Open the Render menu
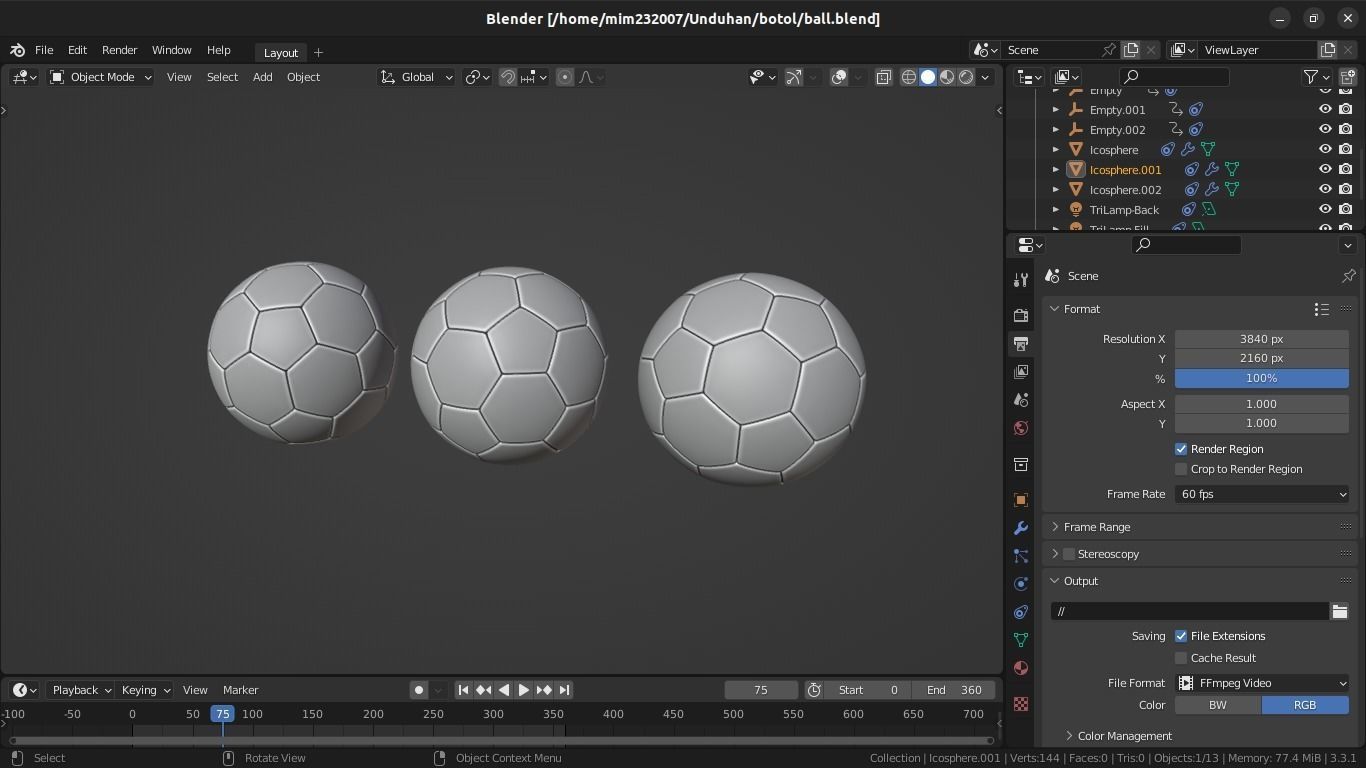Image resolution: width=1366 pixels, height=768 pixels. (x=119, y=50)
